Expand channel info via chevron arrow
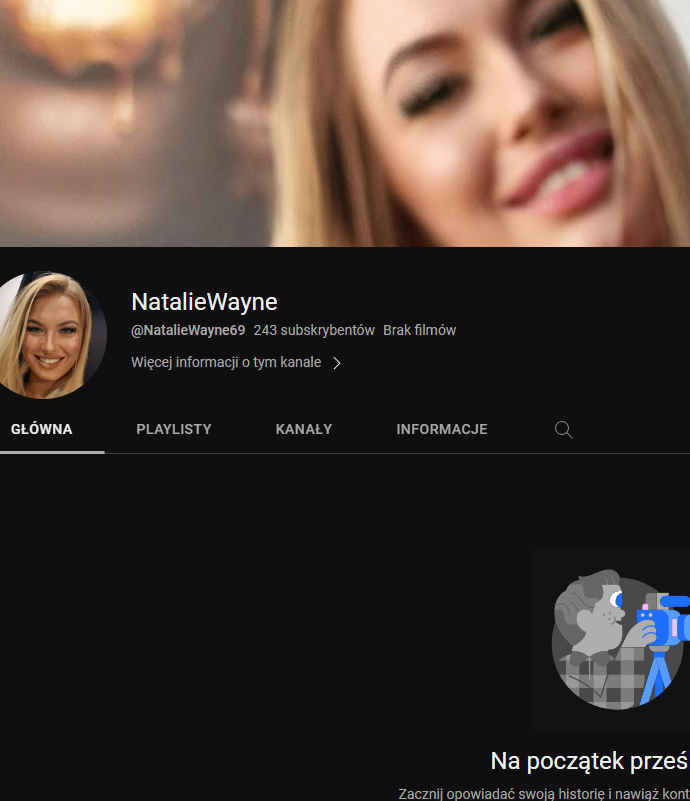690x801 pixels. (x=337, y=363)
